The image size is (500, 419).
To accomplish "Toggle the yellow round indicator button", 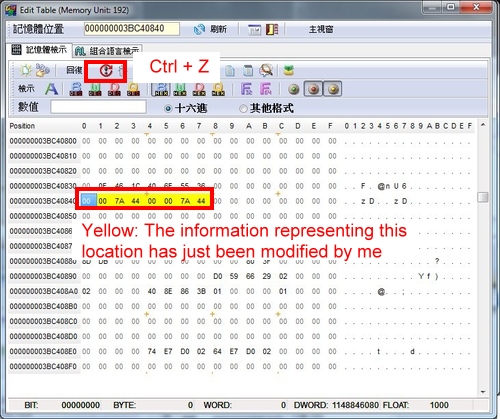I will [x=333, y=89].
